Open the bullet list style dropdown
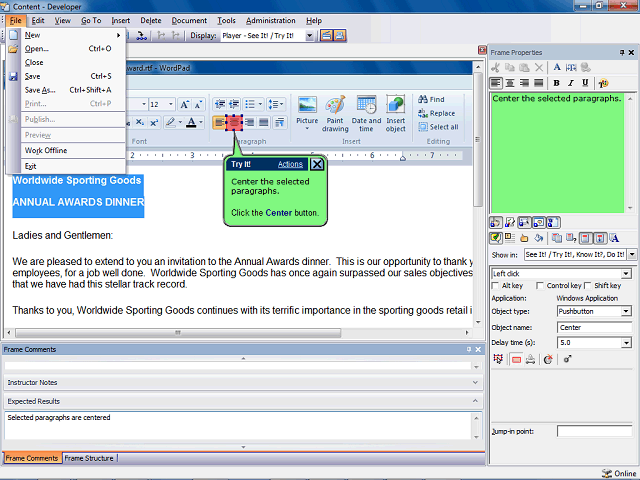 [260, 104]
